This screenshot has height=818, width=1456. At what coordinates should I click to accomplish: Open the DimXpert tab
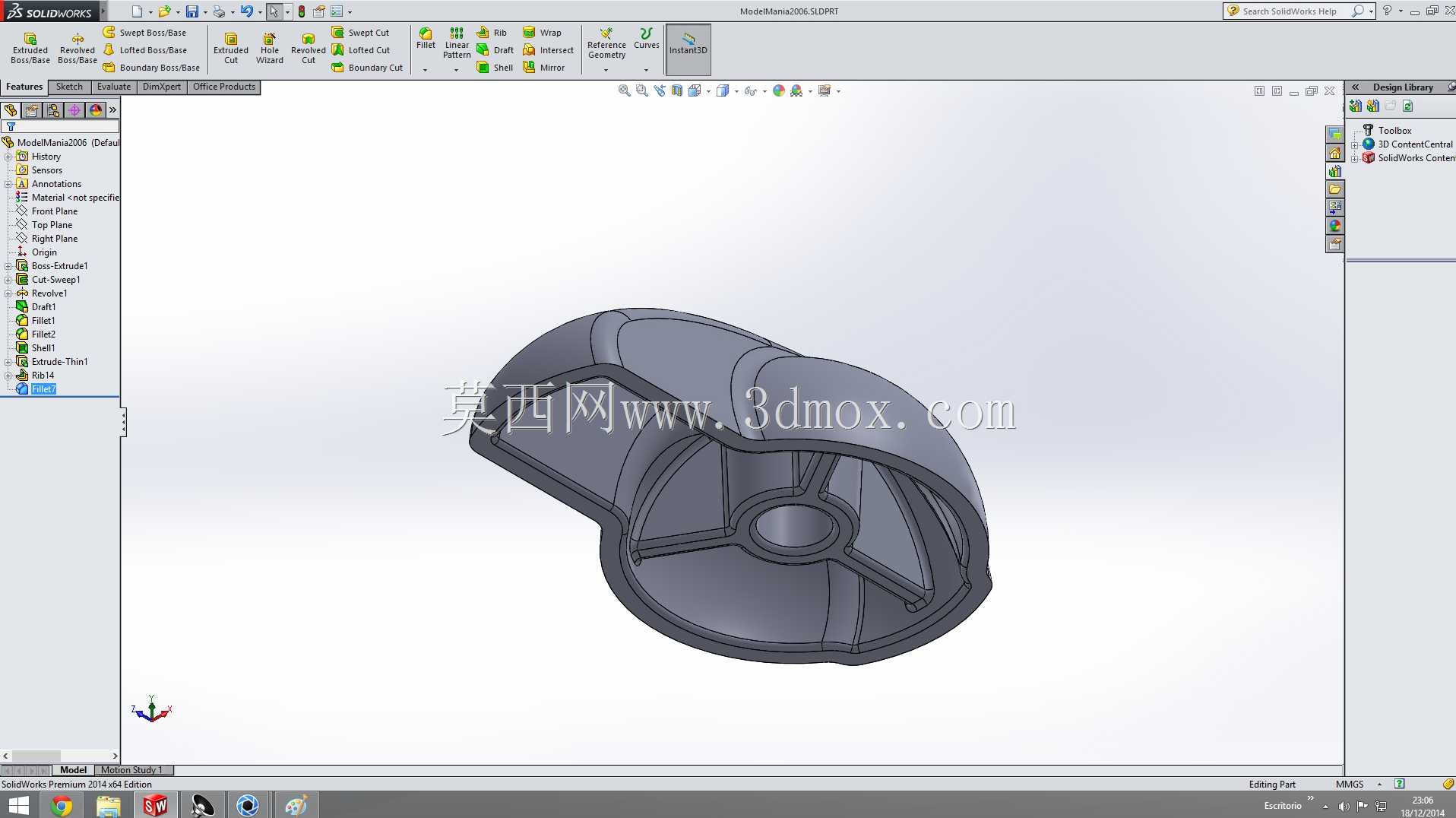click(x=162, y=87)
